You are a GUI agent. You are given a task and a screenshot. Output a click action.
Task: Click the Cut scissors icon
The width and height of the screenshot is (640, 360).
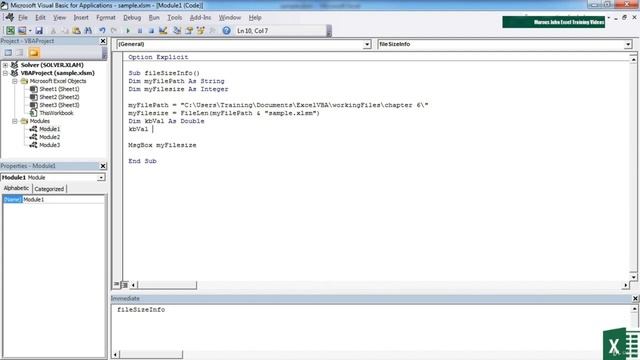[x=53, y=31]
